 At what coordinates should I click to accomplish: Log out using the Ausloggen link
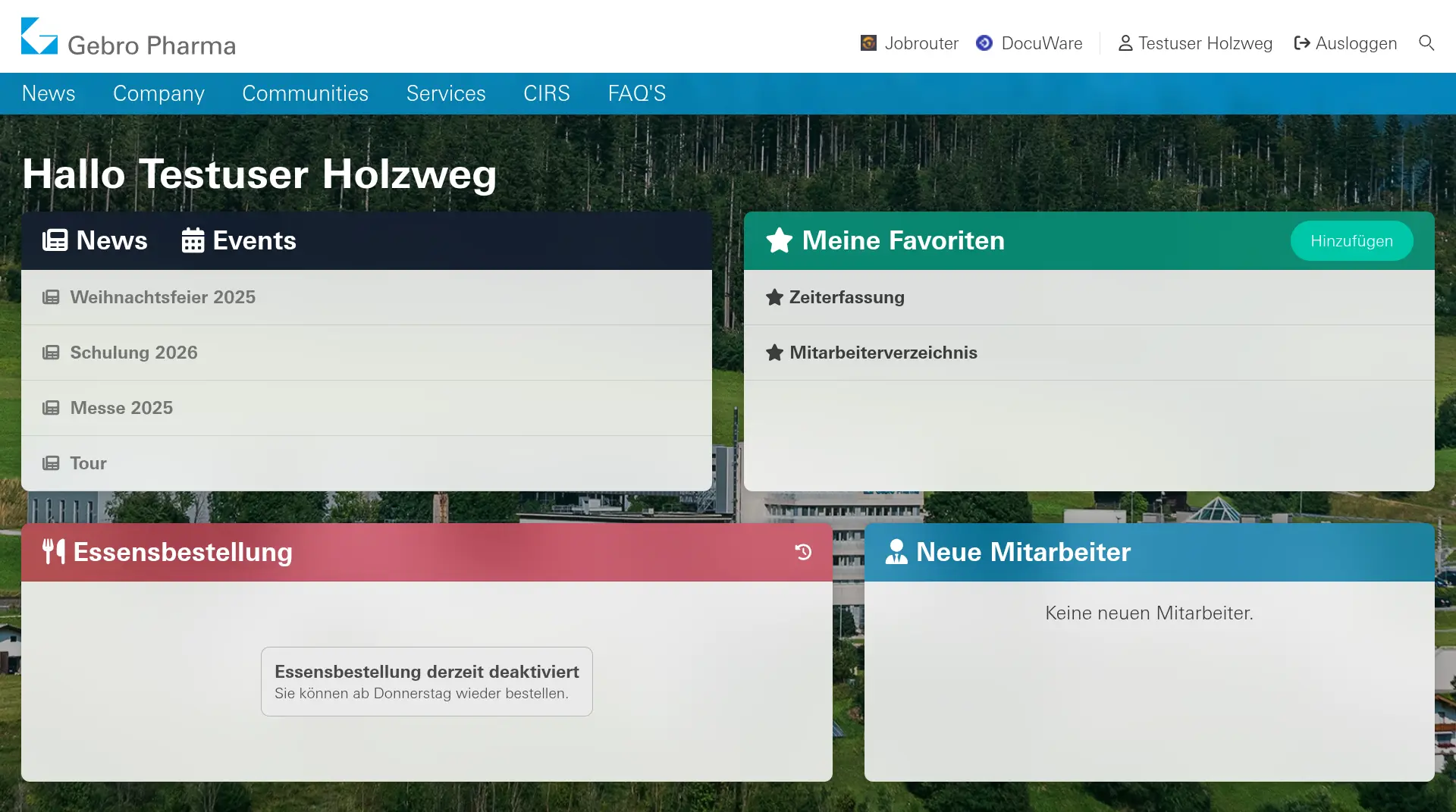coord(1345,43)
